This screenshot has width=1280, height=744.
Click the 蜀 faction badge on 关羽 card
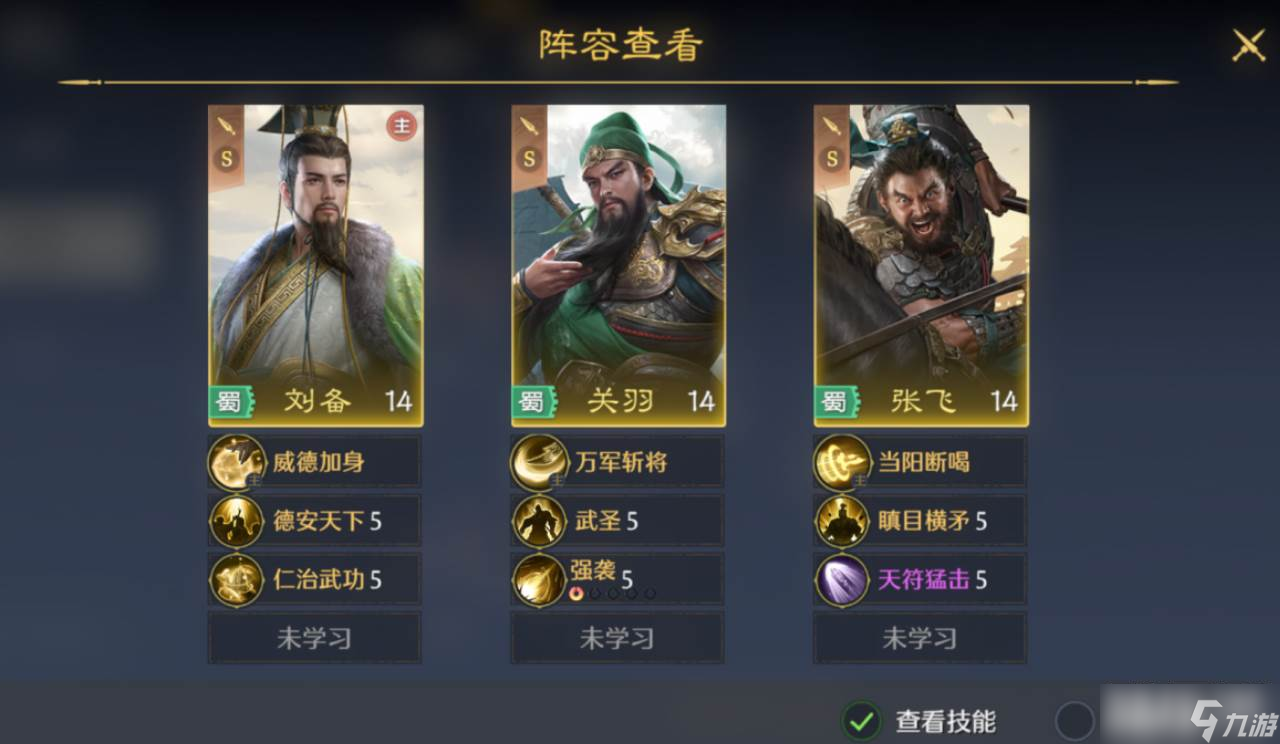point(531,402)
